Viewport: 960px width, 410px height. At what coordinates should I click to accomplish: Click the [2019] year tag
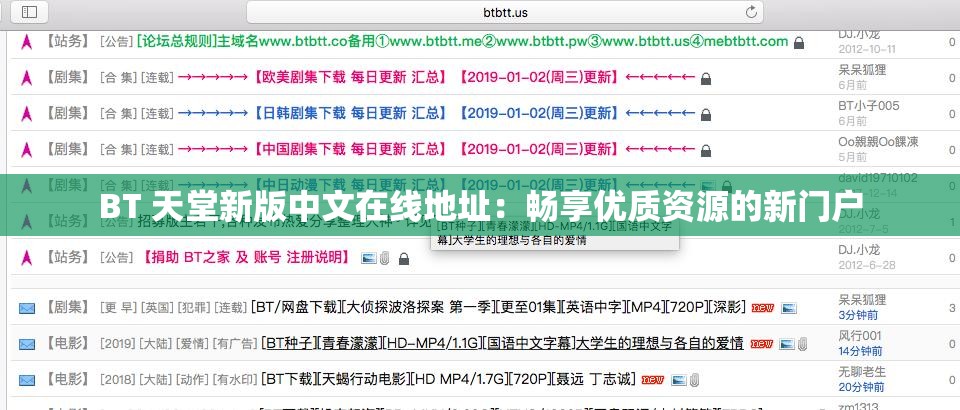[x=118, y=344]
